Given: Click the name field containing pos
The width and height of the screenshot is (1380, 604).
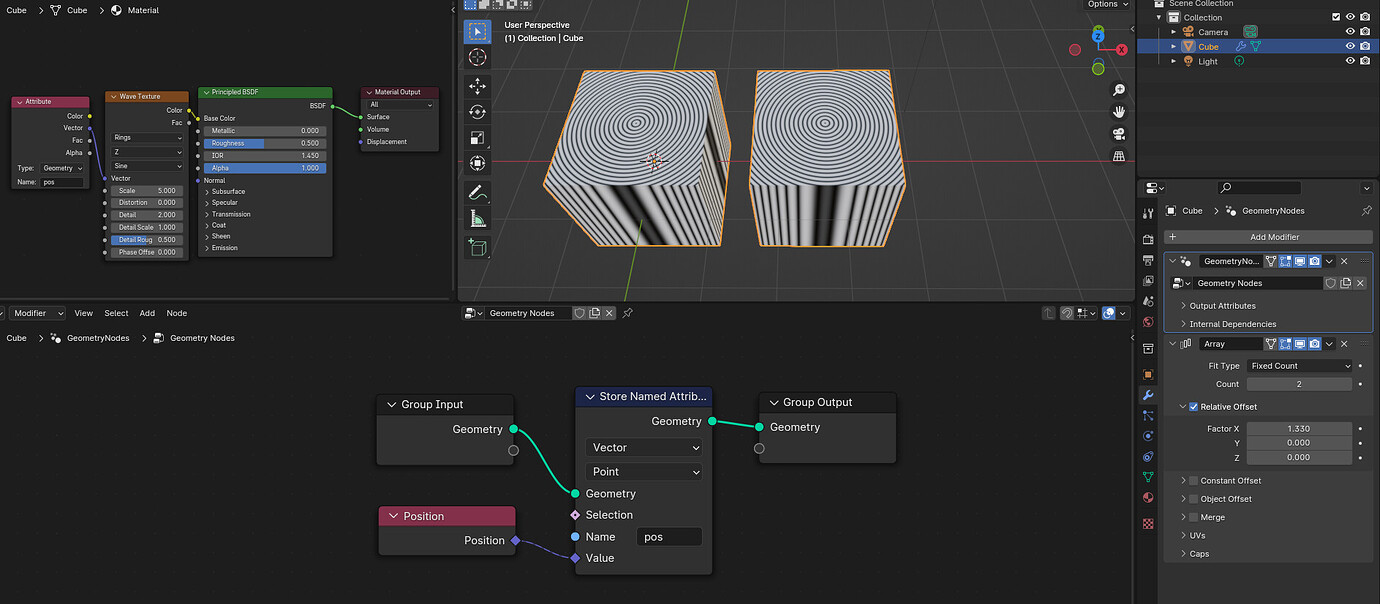Looking at the screenshot, I should coord(668,536).
